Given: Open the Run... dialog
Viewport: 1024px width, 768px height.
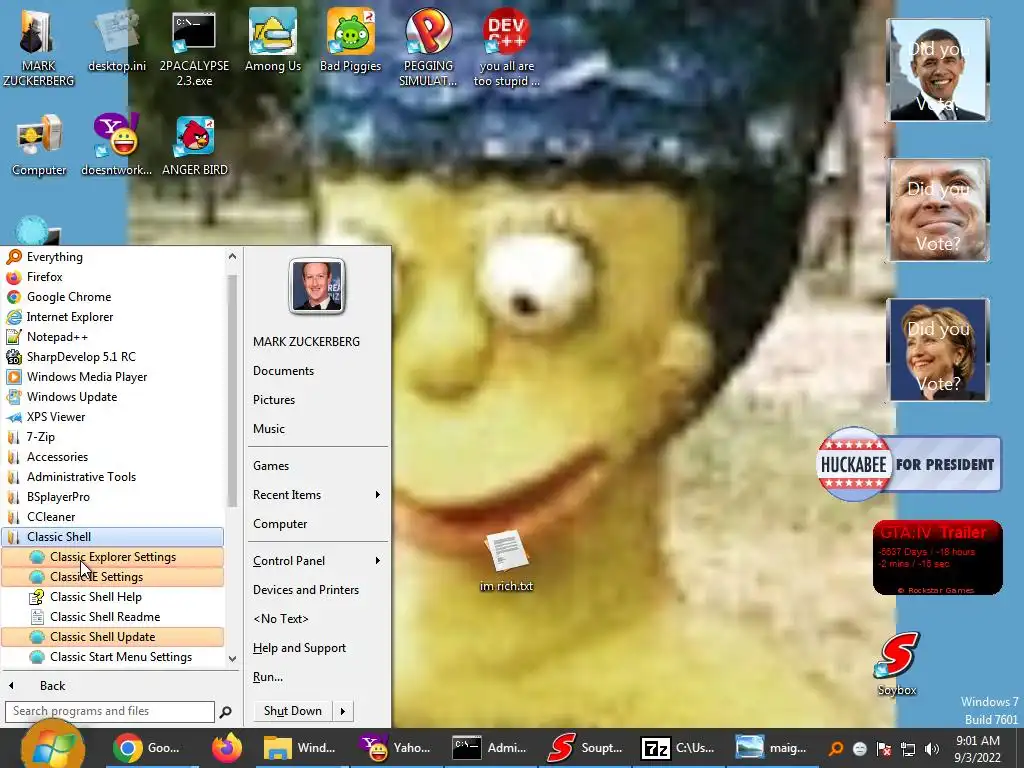Looking at the screenshot, I should [x=317, y=677].
